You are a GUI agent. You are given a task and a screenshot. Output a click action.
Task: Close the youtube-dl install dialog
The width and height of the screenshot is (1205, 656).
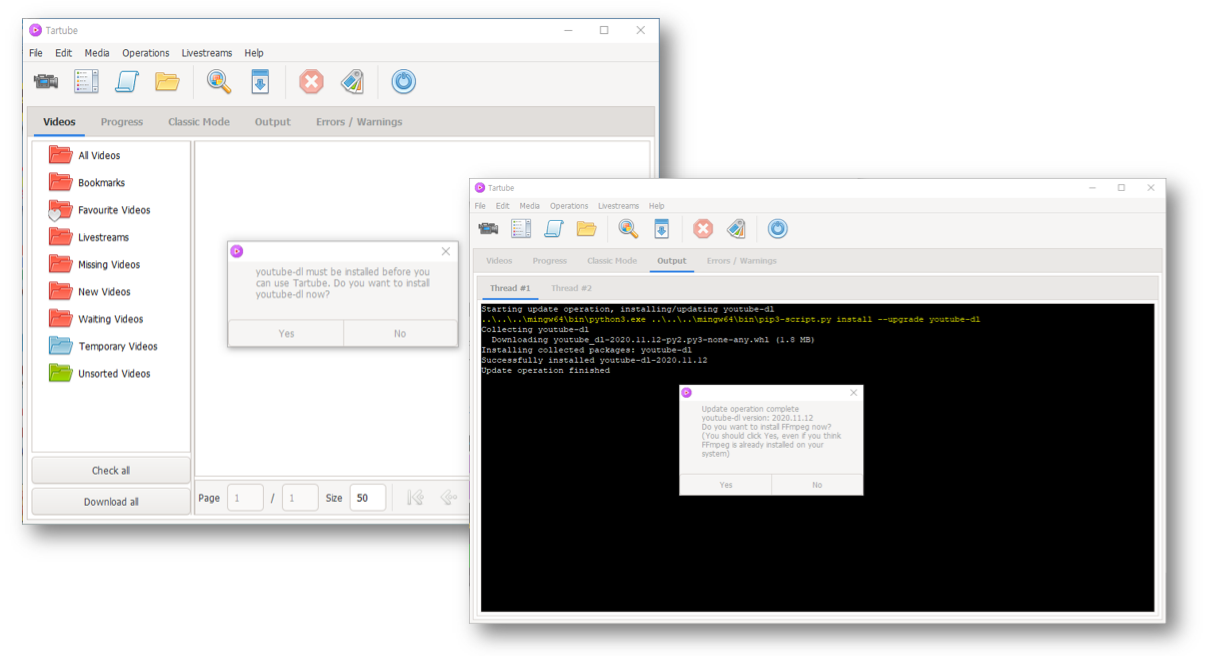pos(446,252)
